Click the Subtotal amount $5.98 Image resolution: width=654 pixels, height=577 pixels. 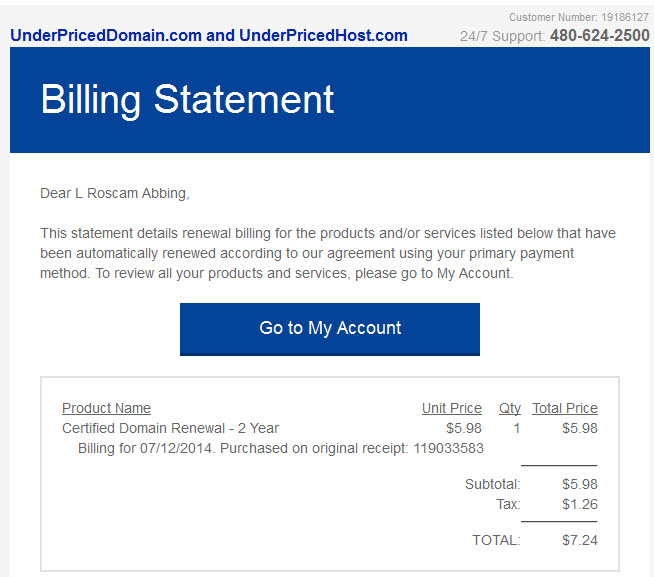[x=580, y=484]
